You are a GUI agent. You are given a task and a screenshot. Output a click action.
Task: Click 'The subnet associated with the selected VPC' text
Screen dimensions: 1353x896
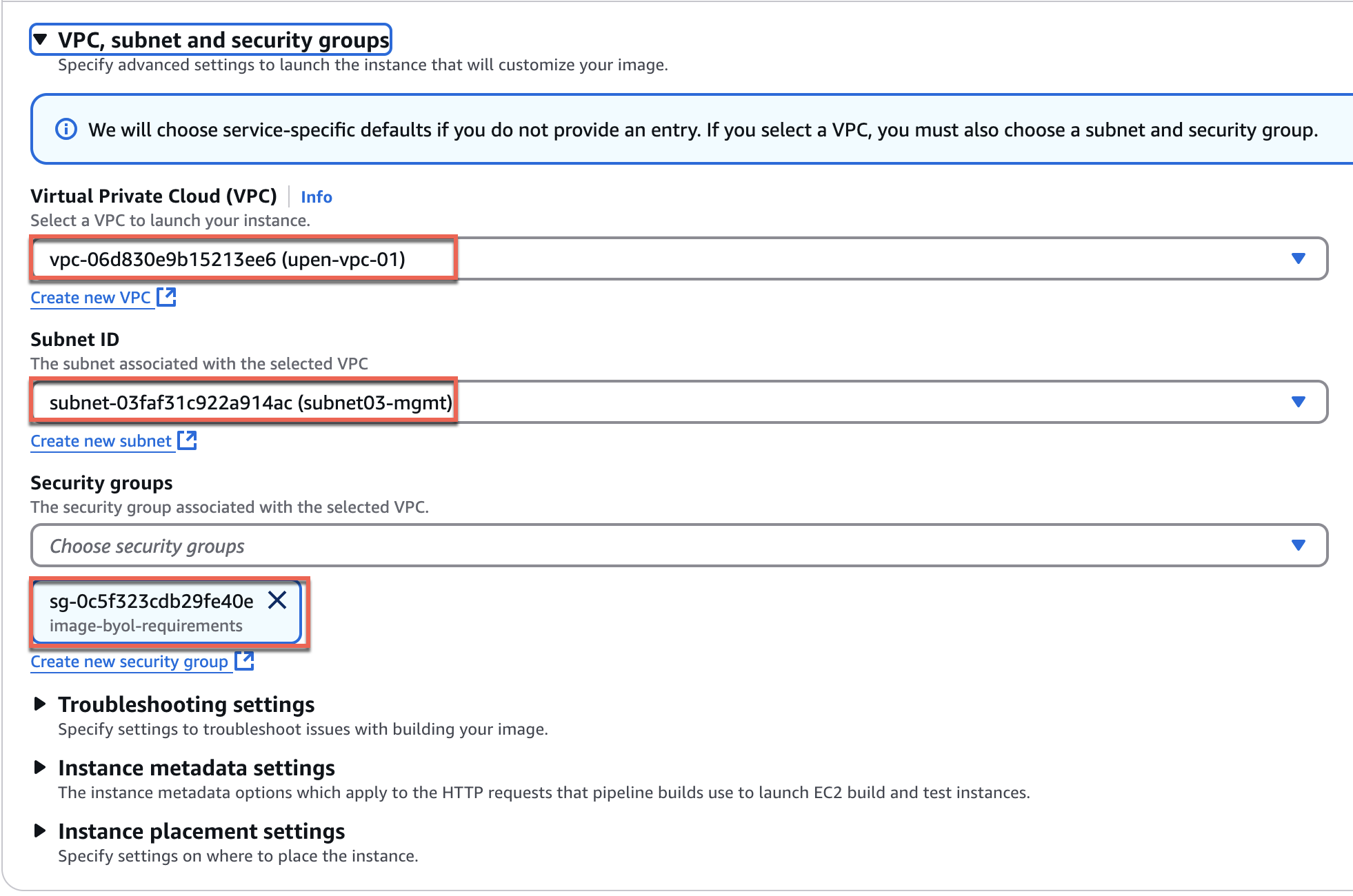click(199, 364)
